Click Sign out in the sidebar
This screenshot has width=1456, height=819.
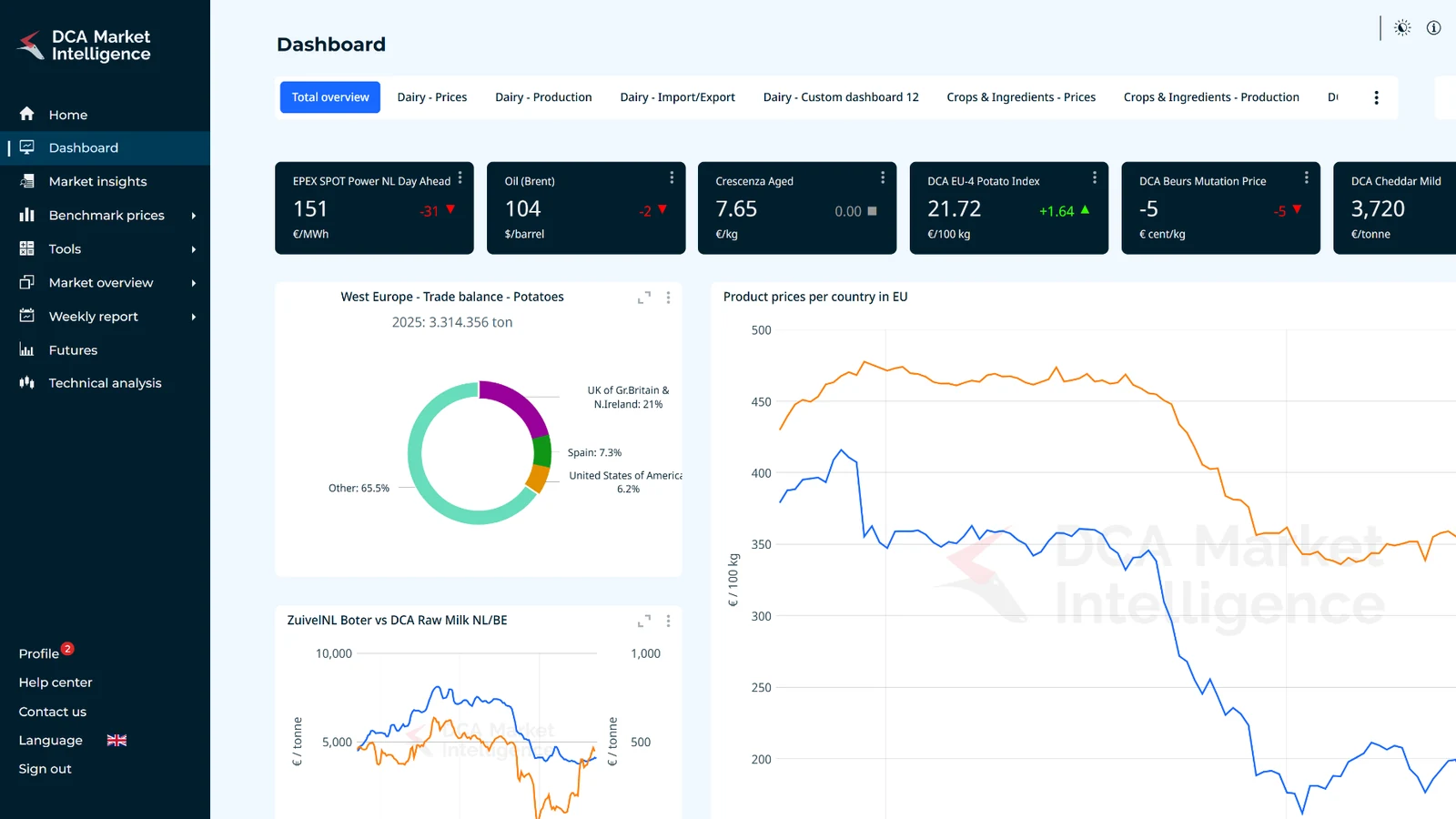pyautogui.click(x=45, y=769)
